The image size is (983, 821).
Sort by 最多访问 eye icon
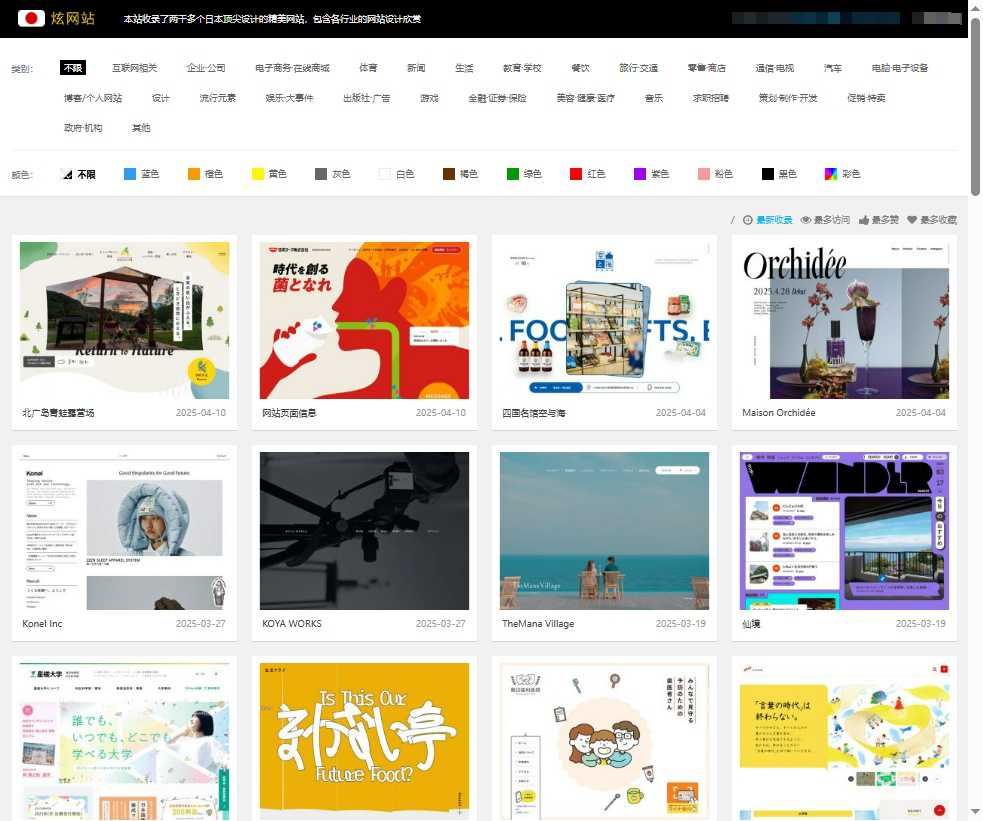click(805, 220)
